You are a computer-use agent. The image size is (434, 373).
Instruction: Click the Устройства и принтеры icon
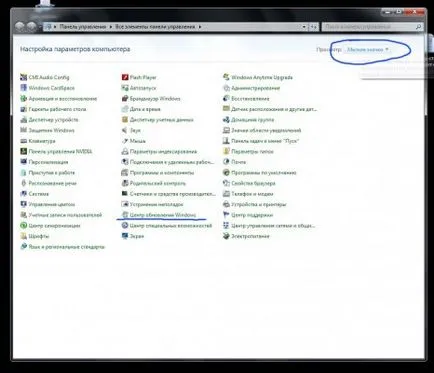(x=226, y=204)
